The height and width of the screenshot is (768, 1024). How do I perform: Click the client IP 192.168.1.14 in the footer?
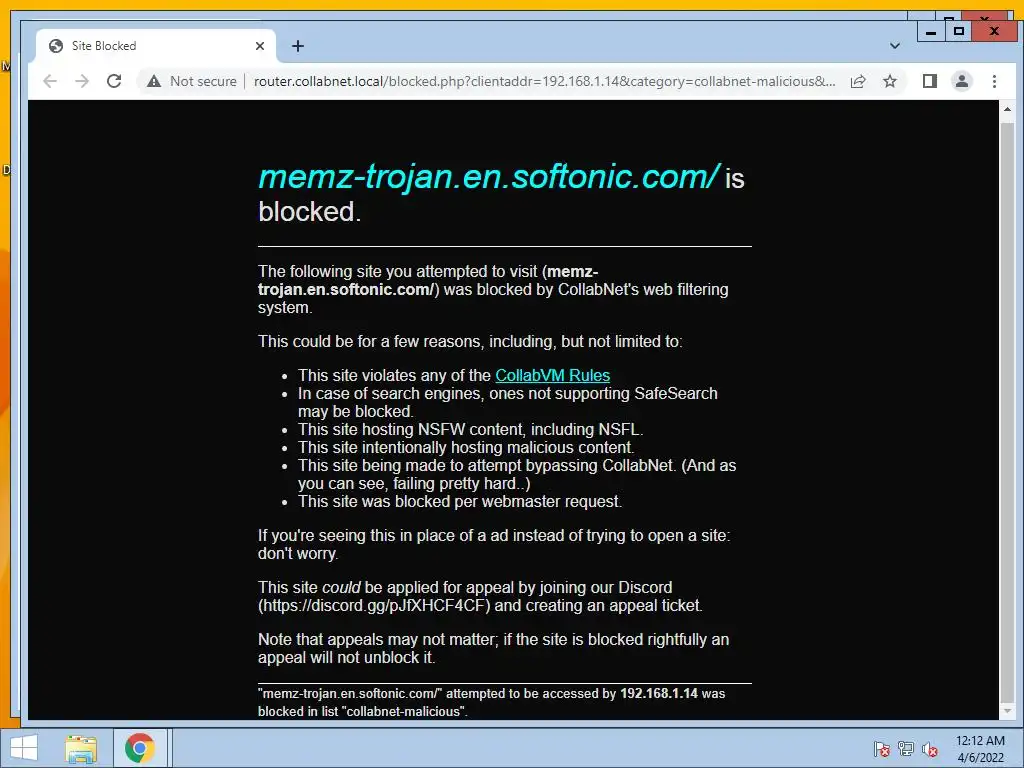coord(659,694)
